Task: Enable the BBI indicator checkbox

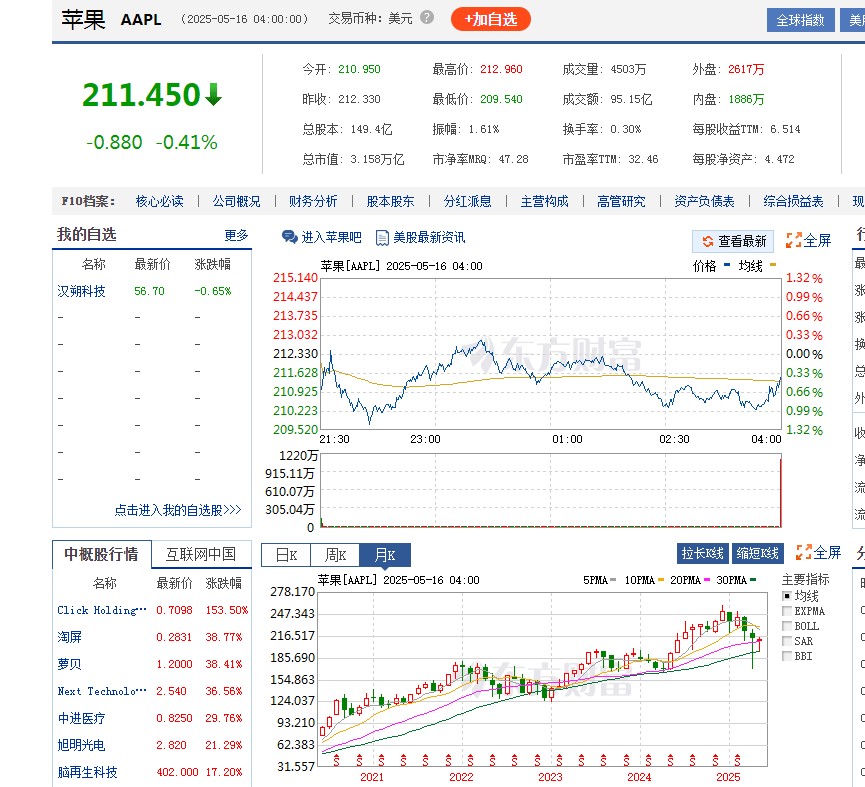Action: click(x=787, y=656)
